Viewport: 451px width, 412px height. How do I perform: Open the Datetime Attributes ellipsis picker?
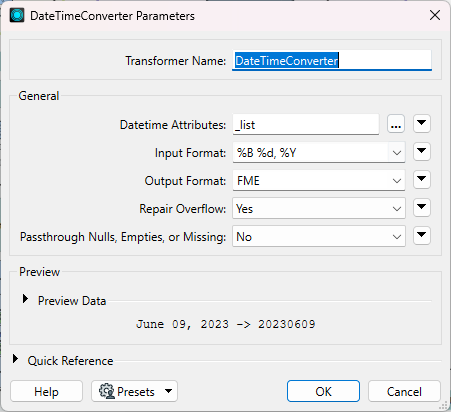[x=396, y=124]
